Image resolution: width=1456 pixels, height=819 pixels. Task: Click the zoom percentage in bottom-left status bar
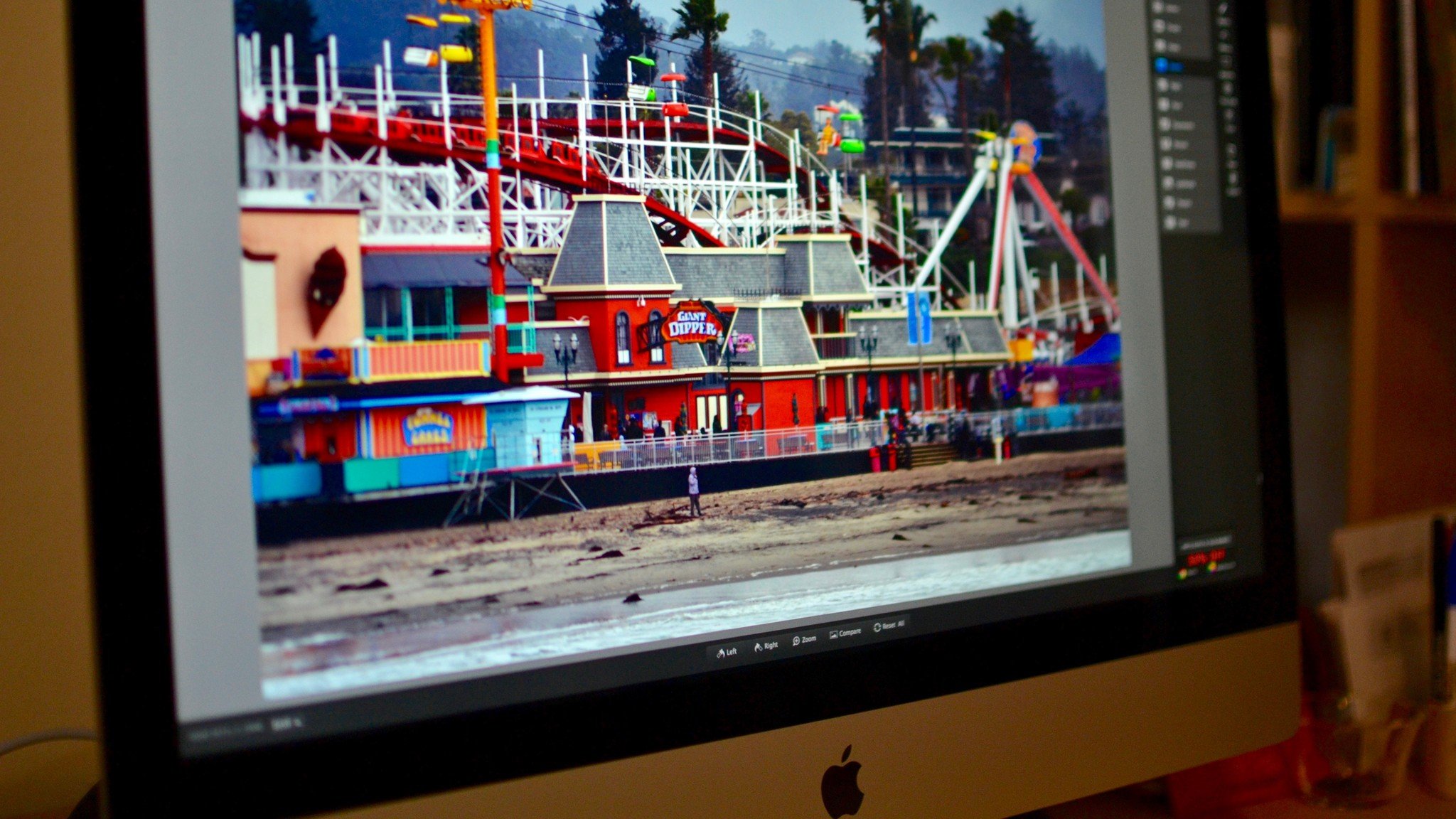click(x=285, y=723)
